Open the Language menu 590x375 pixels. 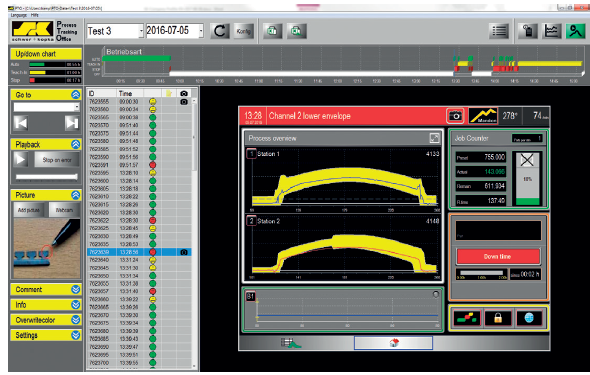click(19, 15)
